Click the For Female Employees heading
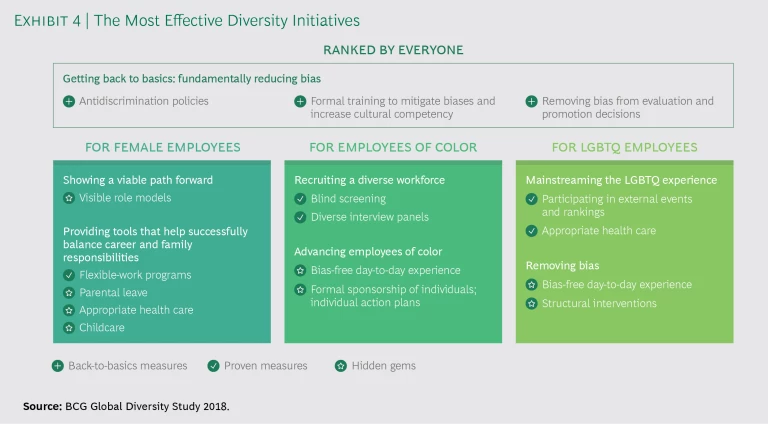 click(162, 147)
